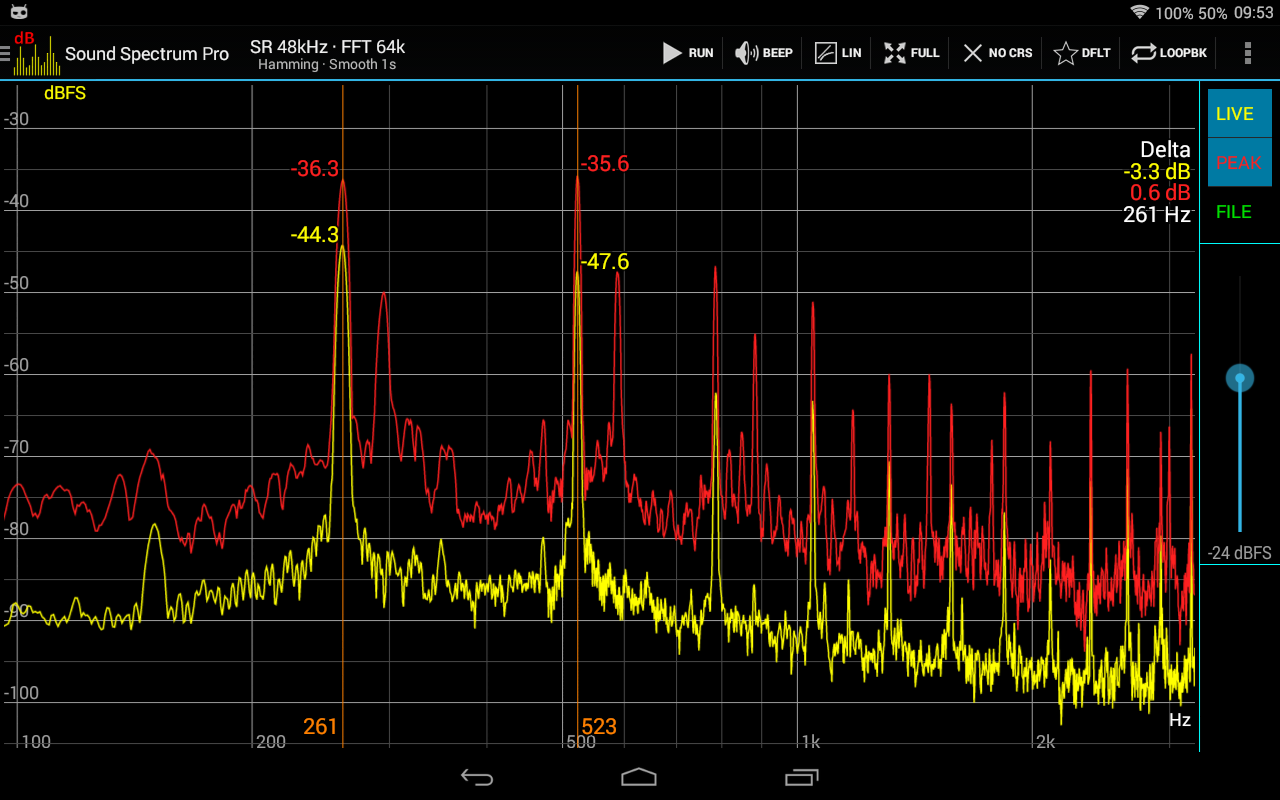
Task: Enter fullscreen mode via FULL icon
Action: [x=910, y=53]
